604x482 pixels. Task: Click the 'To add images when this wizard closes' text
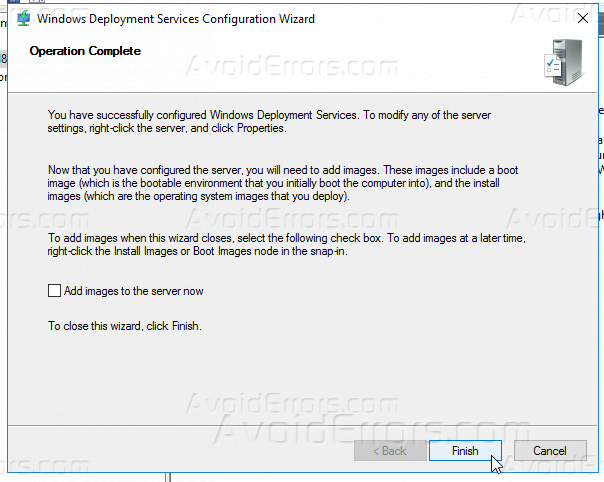(270, 247)
